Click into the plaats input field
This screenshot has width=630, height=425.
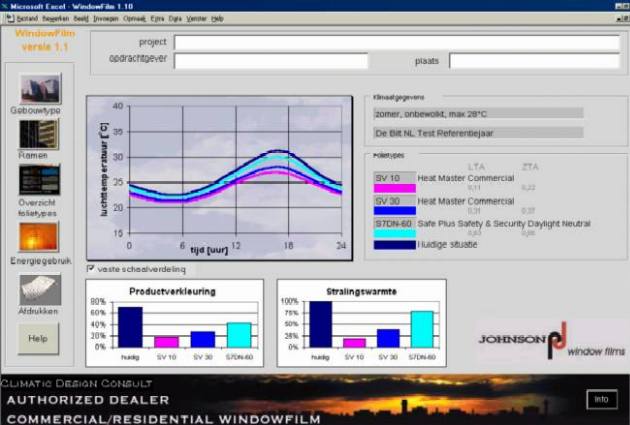(x=534, y=61)
